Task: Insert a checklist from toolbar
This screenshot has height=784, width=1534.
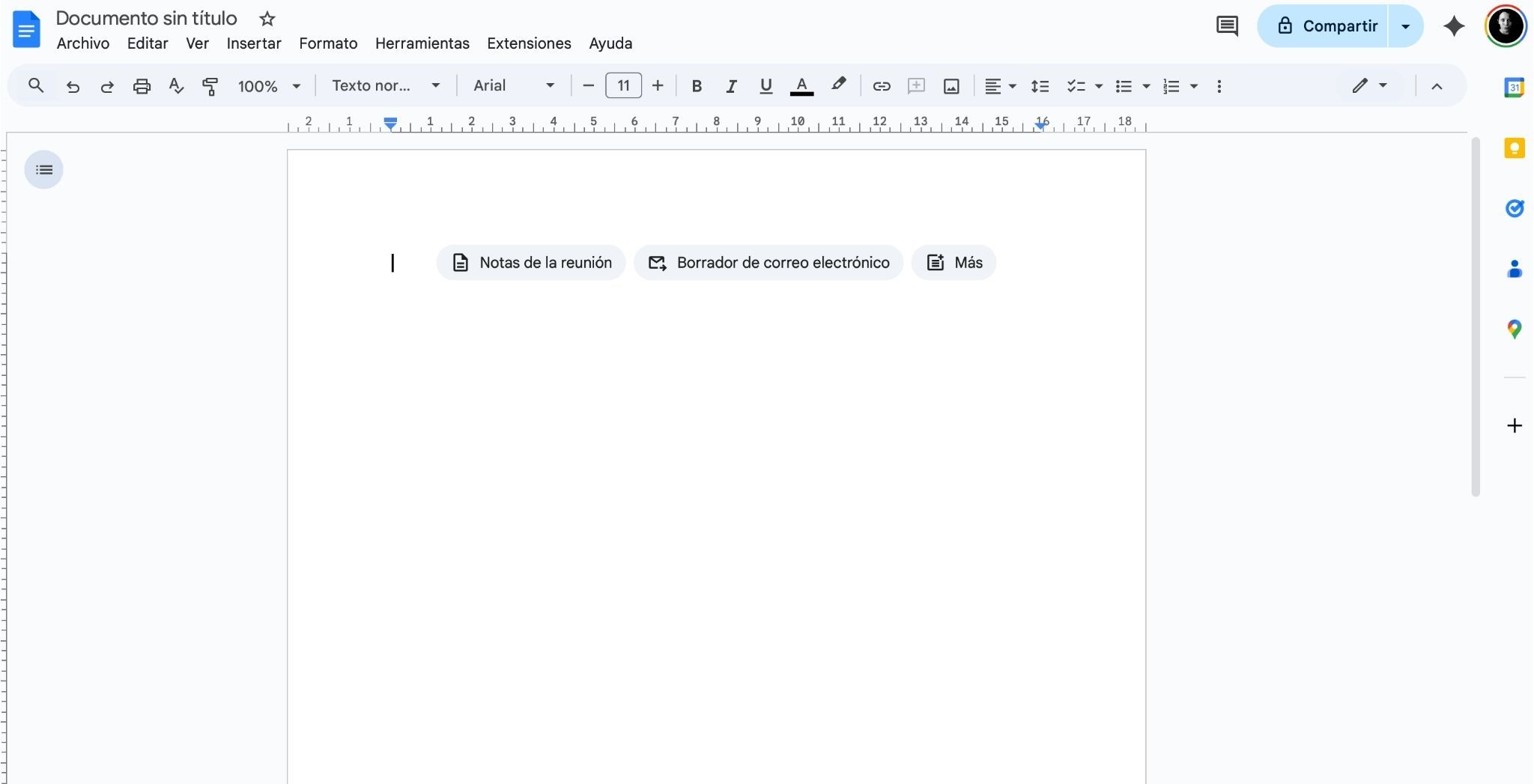Action: point(1076,86)
